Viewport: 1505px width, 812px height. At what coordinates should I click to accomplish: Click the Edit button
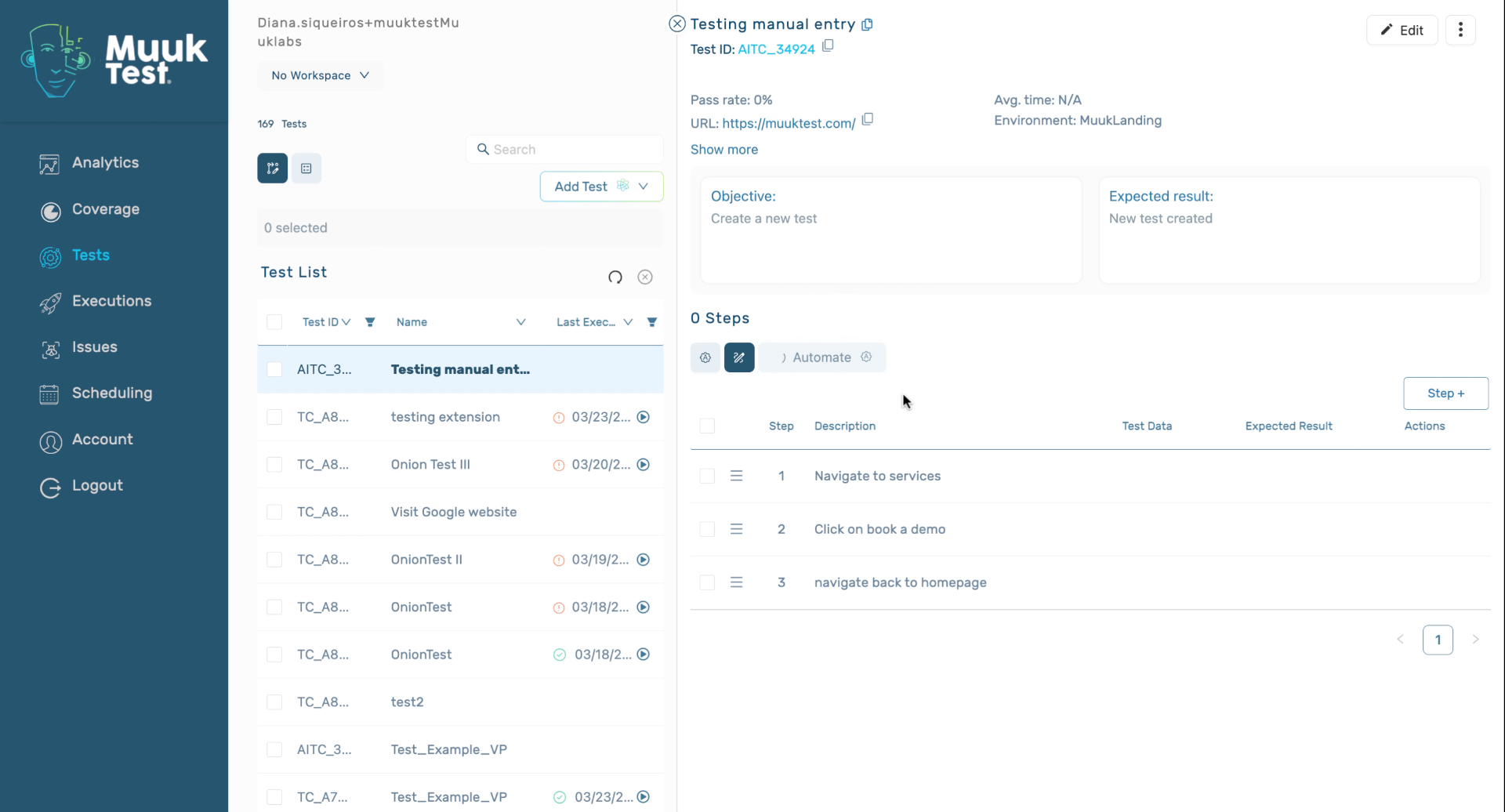(1402, 31)
